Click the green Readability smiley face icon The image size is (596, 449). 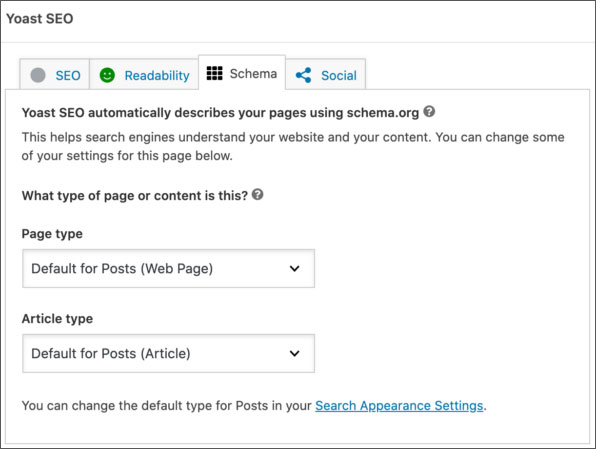coord(107,75)
